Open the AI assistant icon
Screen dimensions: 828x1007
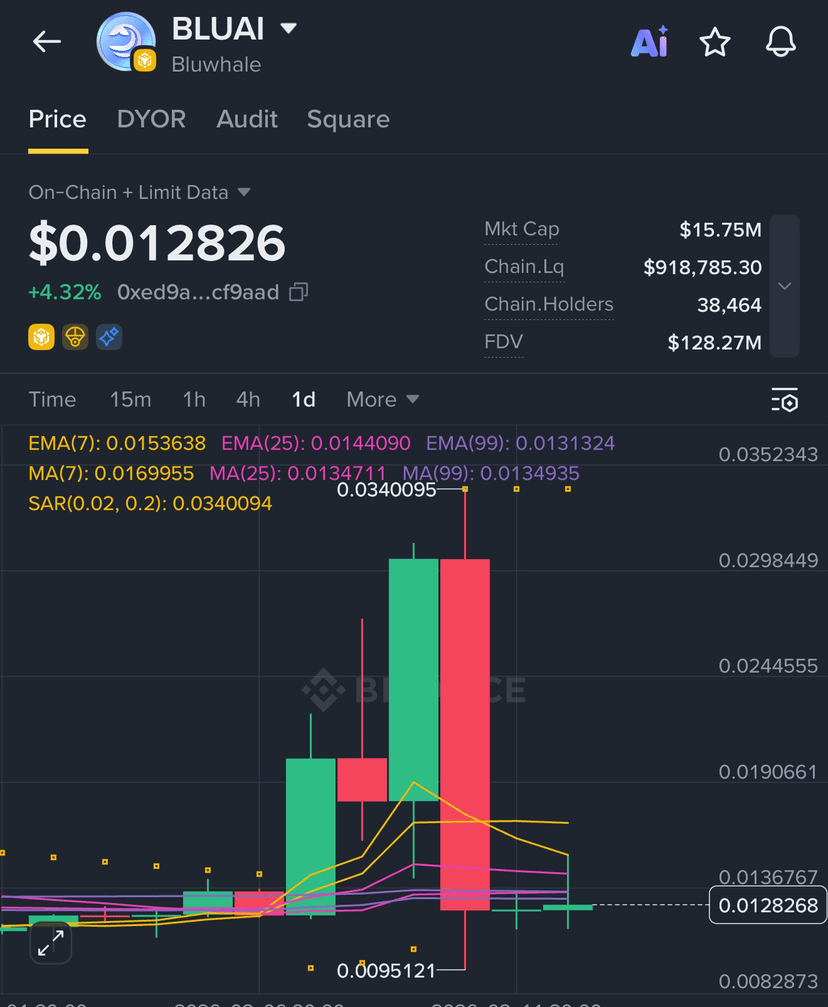650,42
